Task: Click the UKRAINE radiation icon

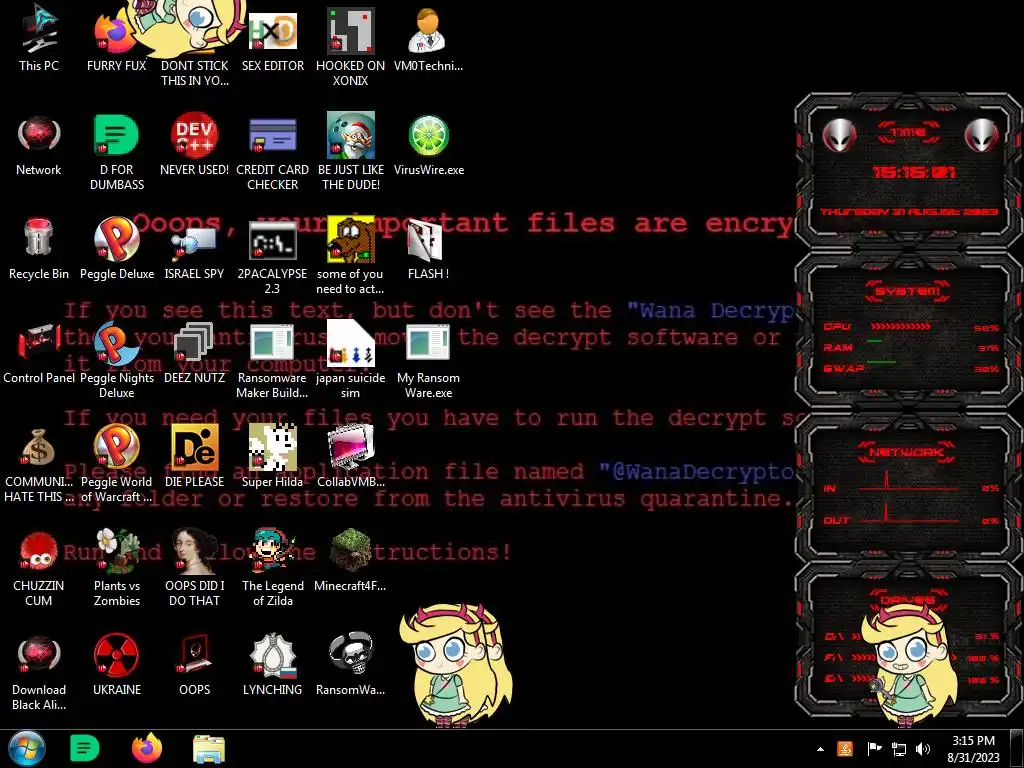Action: (x=117, y=665)
